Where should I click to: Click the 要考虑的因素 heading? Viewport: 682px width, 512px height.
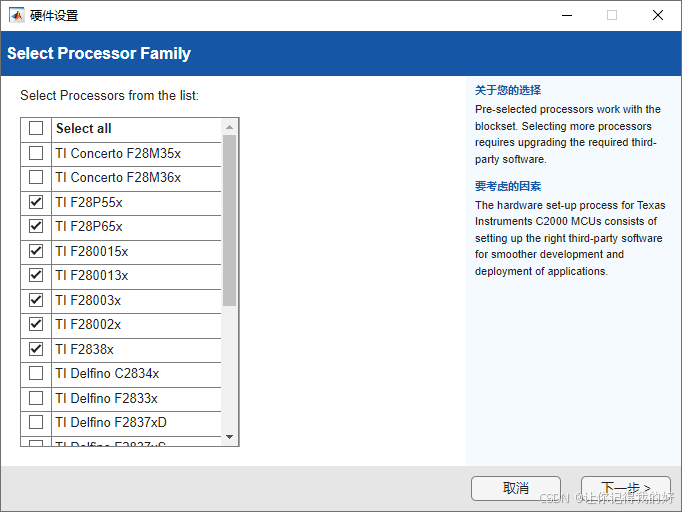(x=508, y=186)
